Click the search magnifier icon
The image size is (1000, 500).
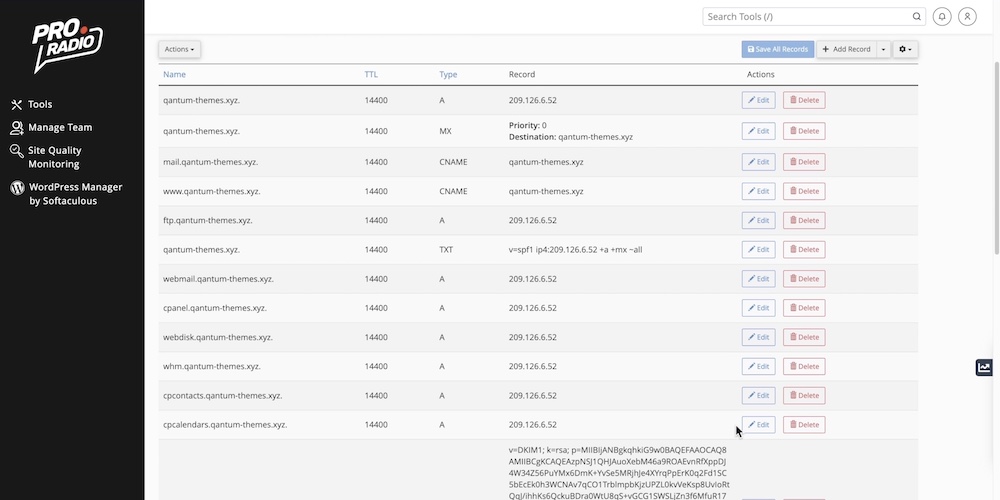tap(917, 17)
